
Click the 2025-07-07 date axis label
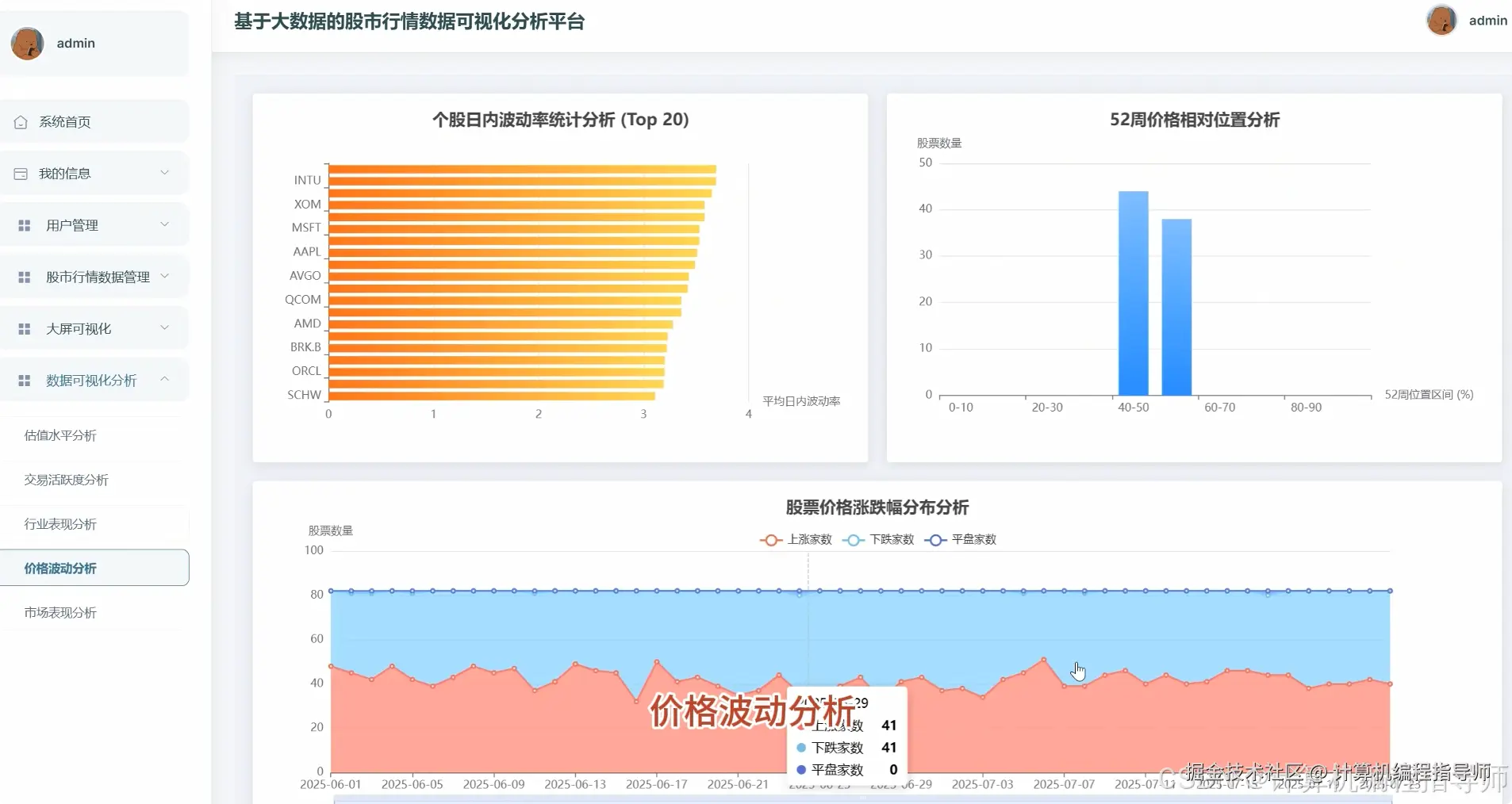[1064, 784]
